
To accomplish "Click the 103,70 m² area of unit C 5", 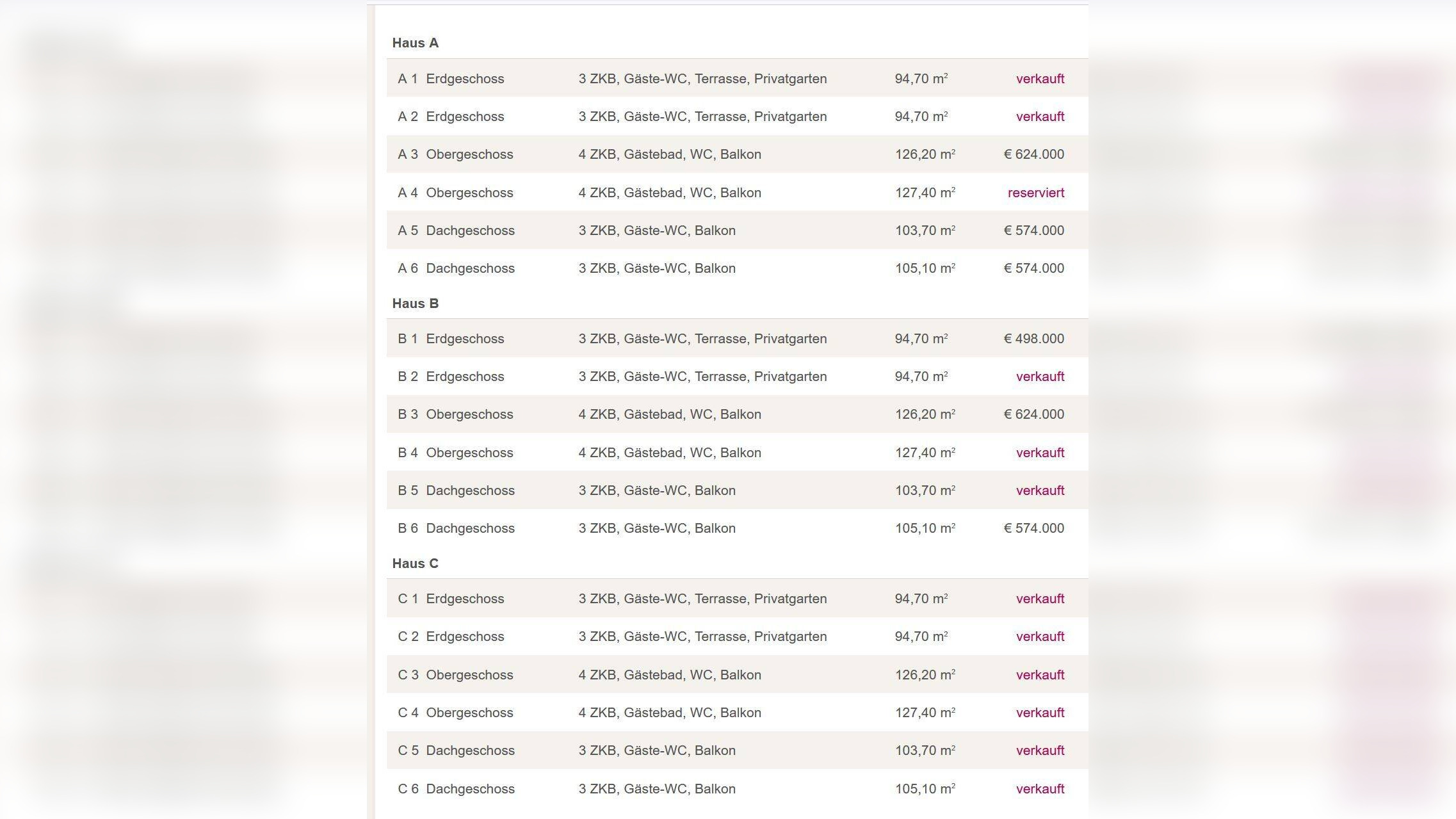I will 925,750.
